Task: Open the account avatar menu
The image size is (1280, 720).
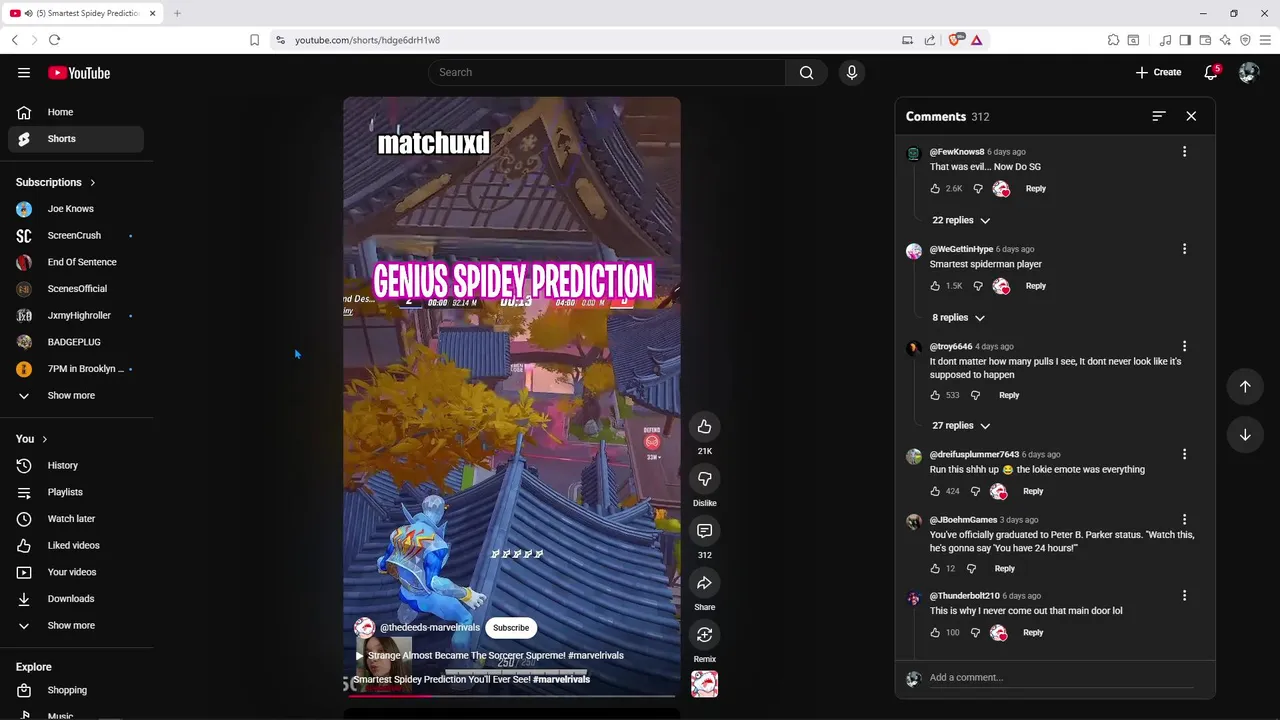Action: coord(1248,72)
